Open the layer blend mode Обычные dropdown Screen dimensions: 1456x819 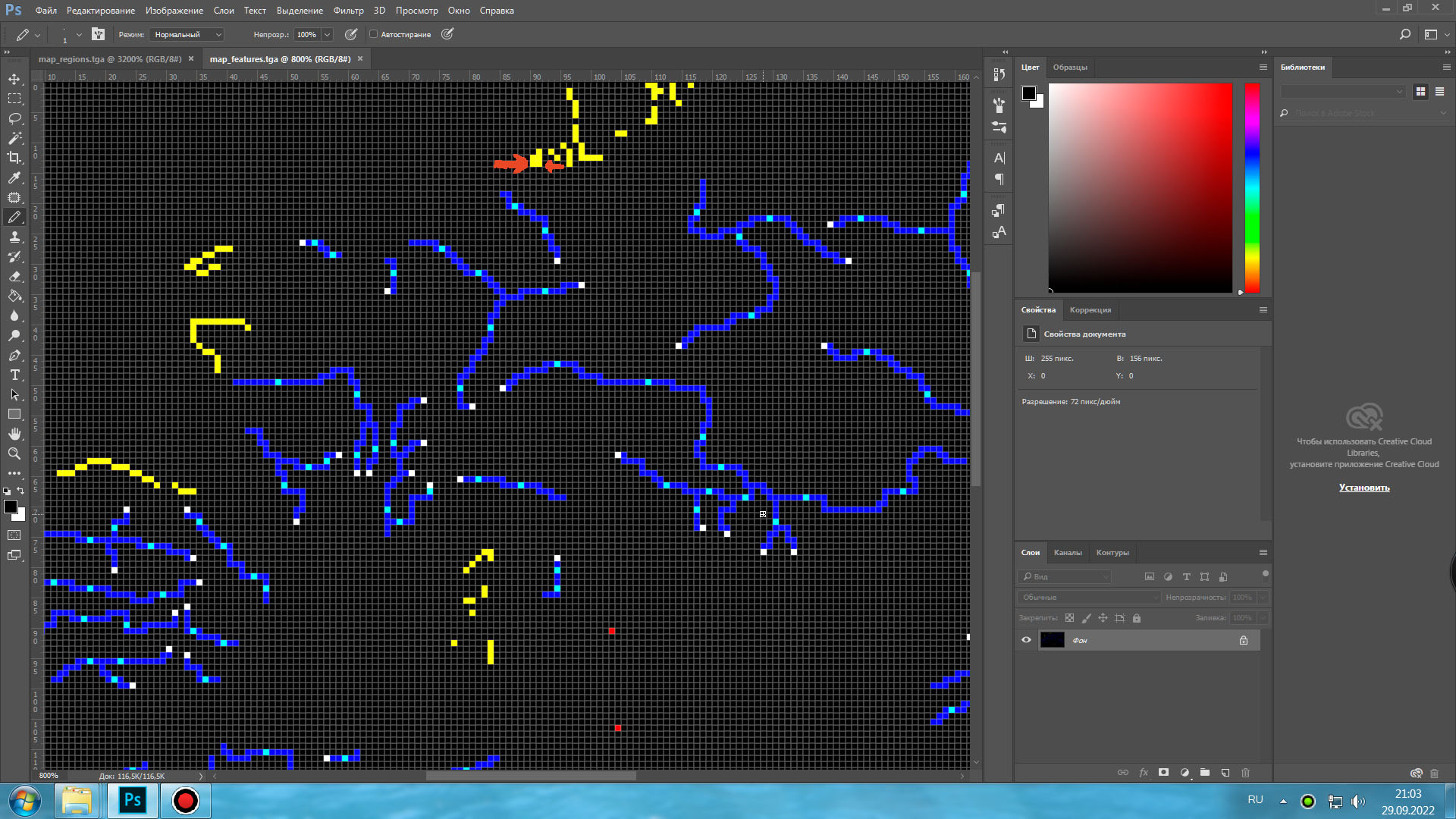click(1089, 598)
